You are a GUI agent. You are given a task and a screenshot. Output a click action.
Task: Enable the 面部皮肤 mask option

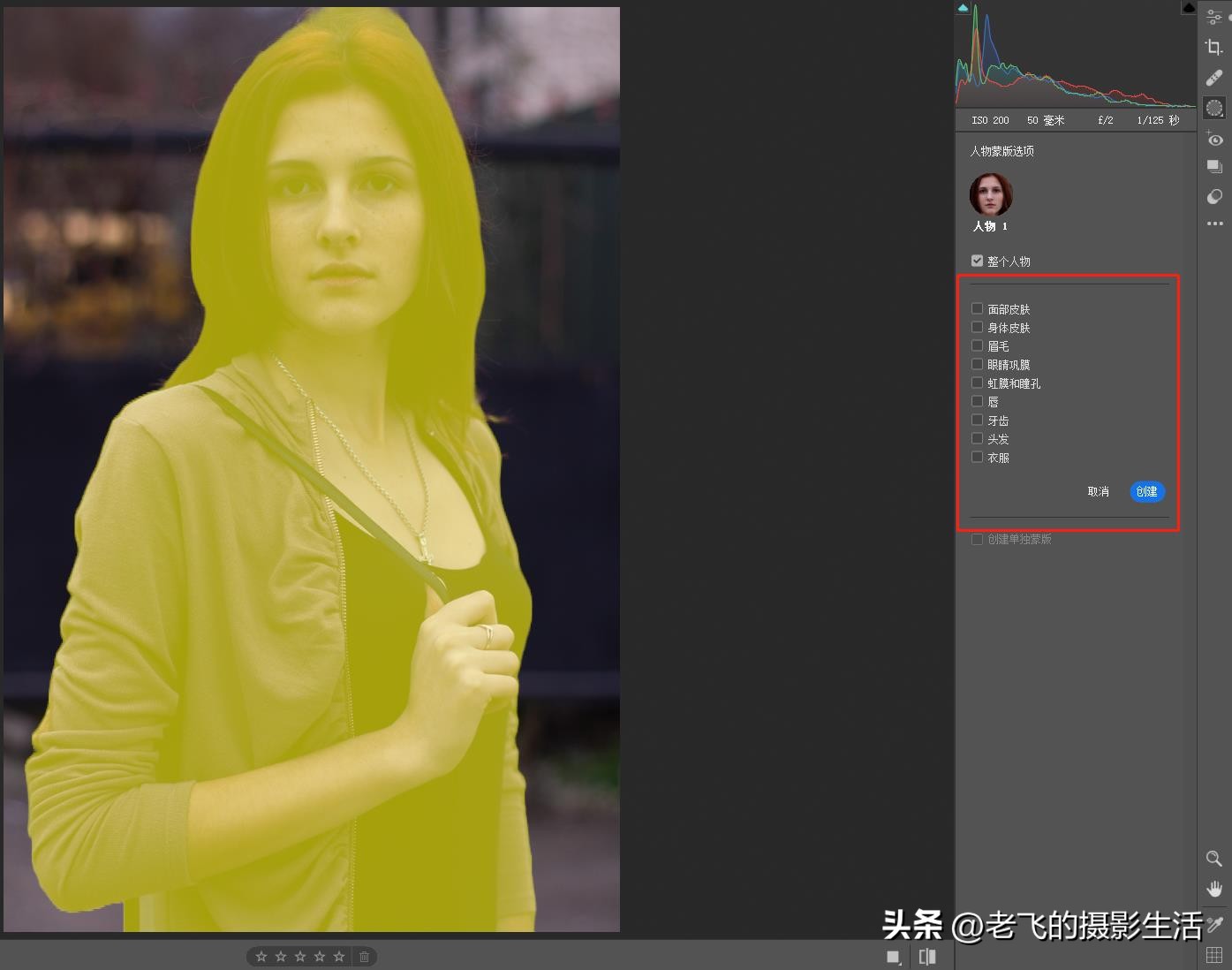point(977,307)
